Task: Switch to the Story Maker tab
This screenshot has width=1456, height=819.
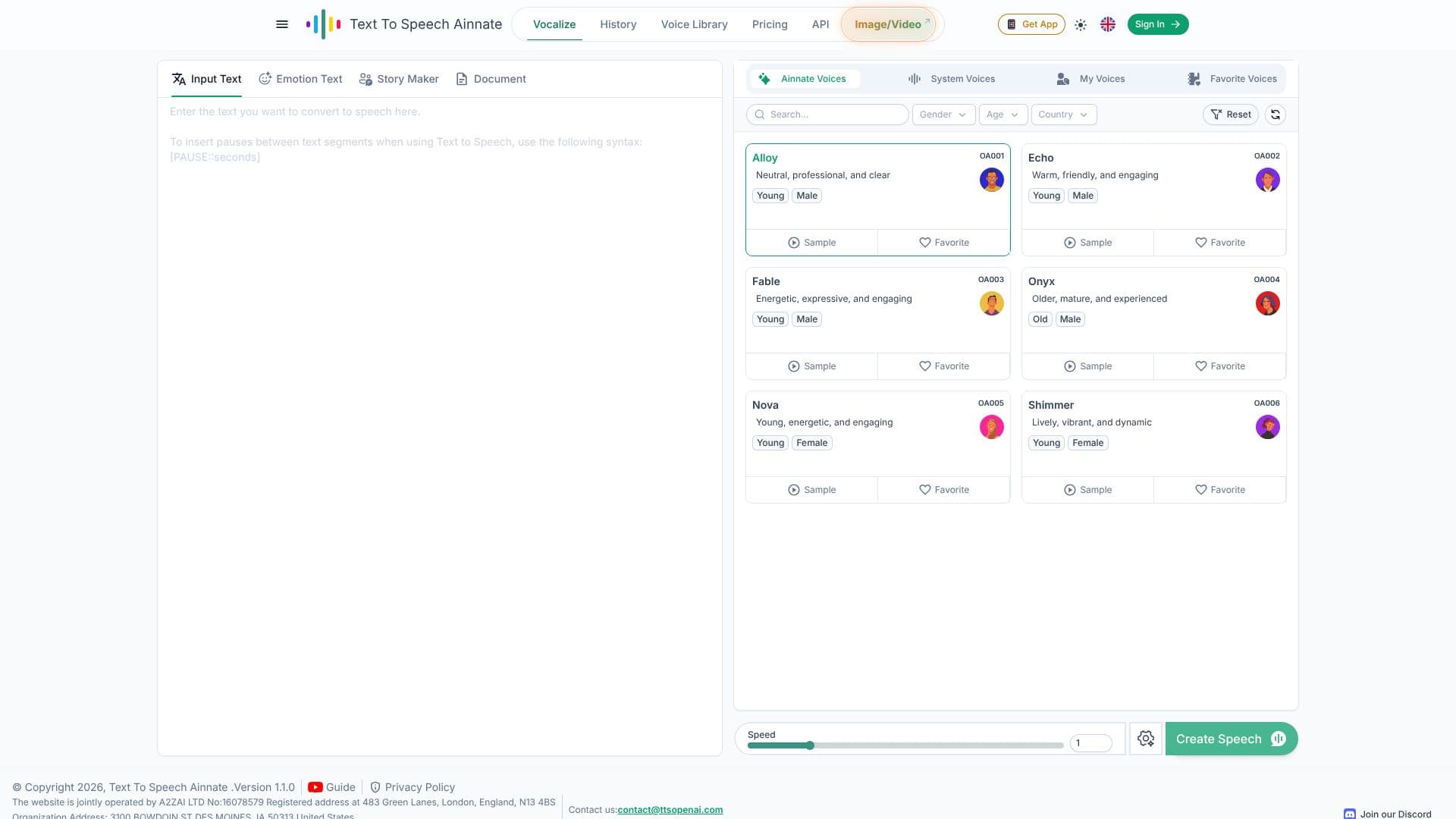Action: pos(399,79)
